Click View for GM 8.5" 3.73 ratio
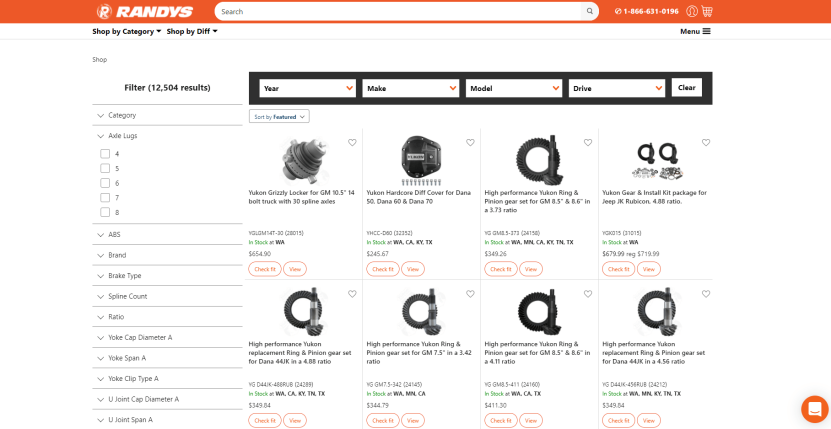 pos(531,269)
